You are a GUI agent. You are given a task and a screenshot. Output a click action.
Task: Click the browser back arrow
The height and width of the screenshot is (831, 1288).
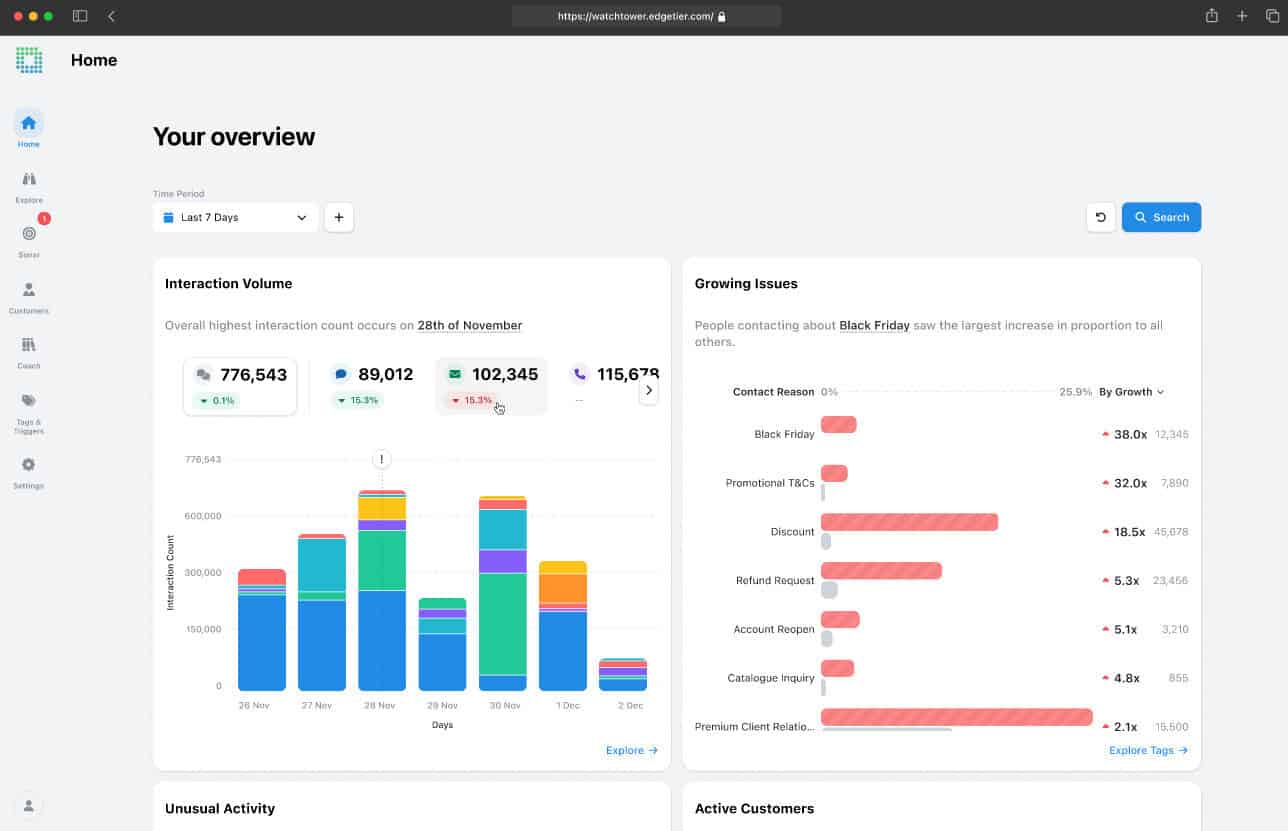(111, 16)
